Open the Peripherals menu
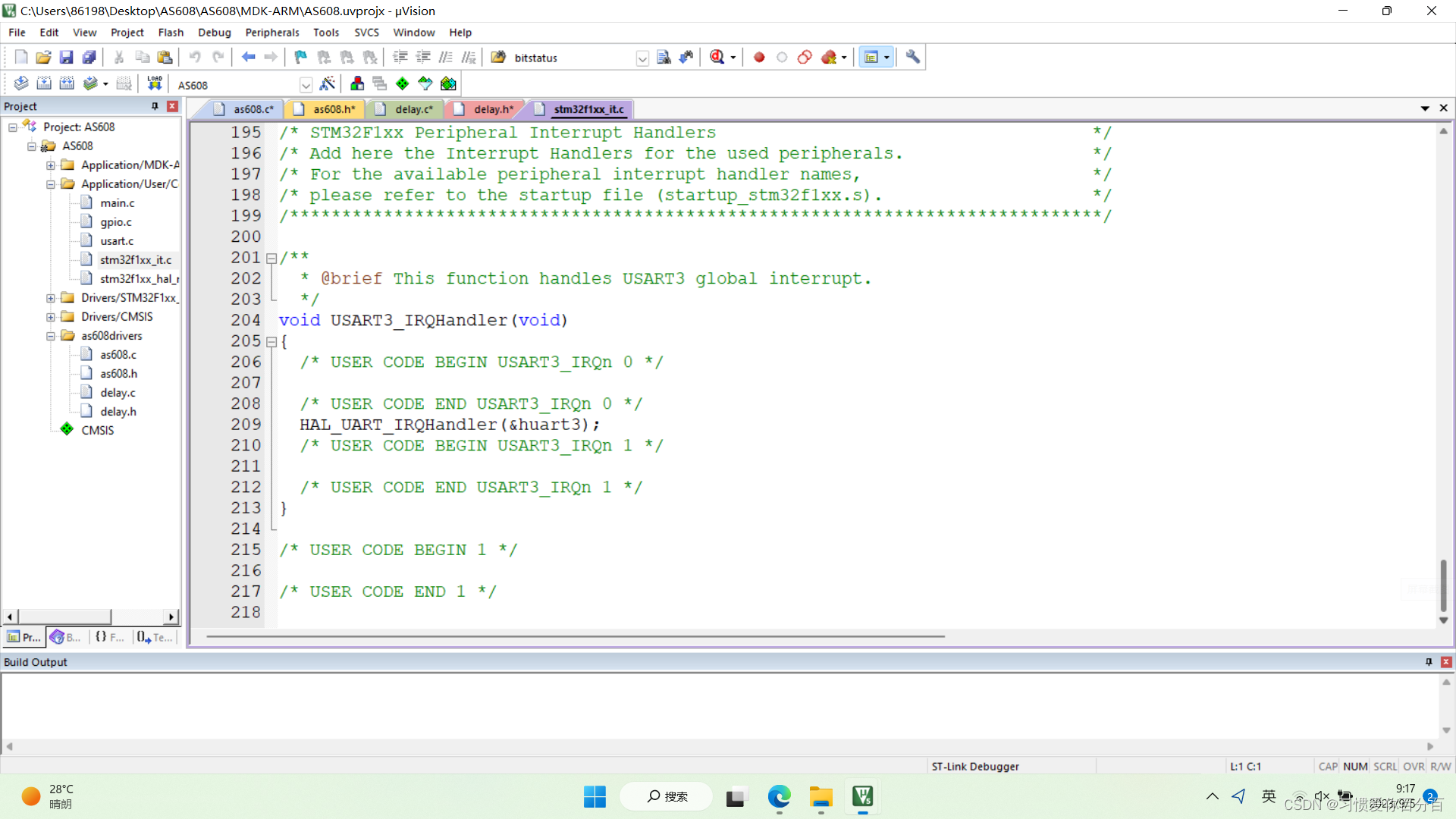The image size is (1456, 819). (x=271, y=33)
